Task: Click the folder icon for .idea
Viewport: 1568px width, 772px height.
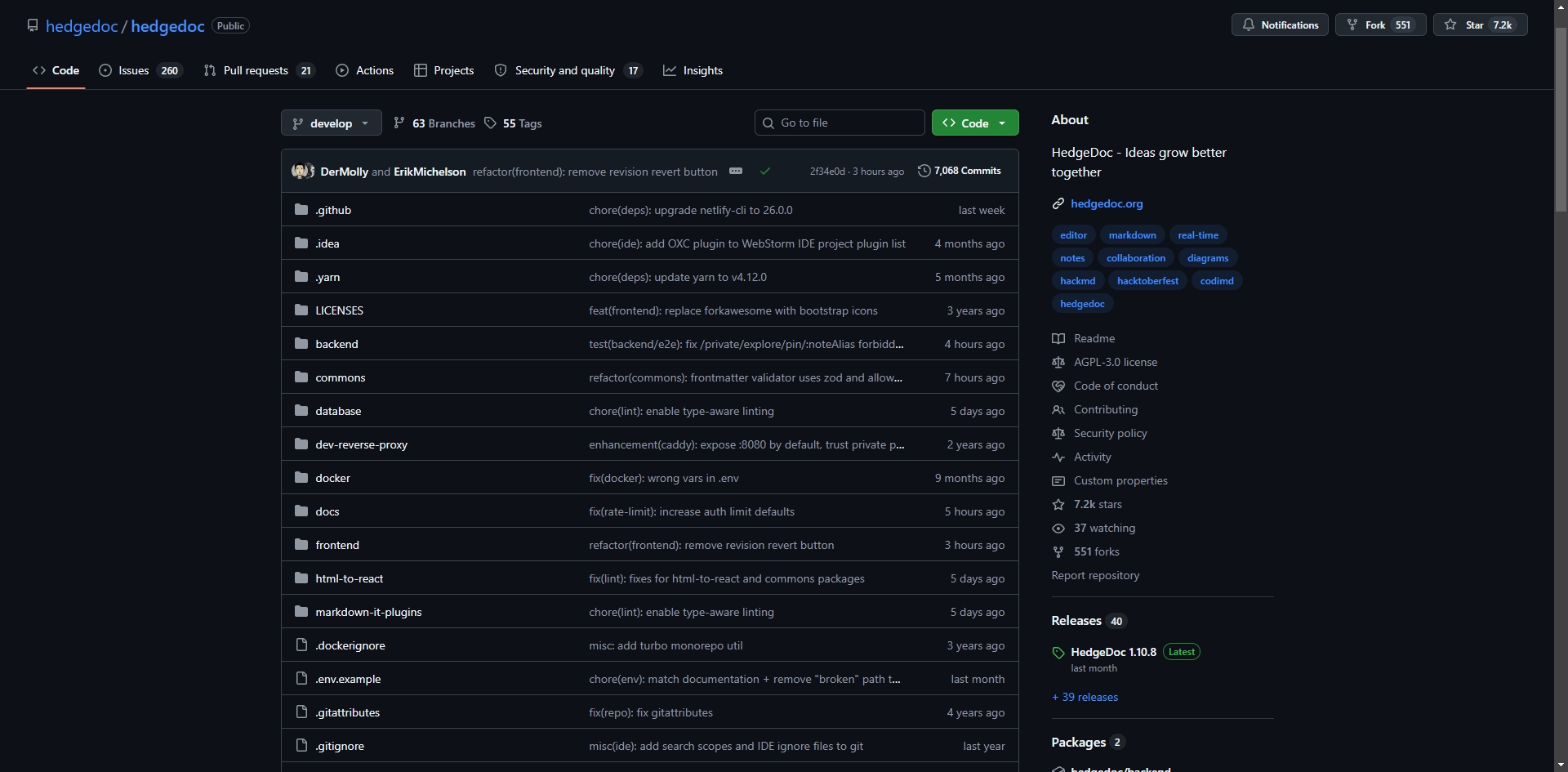Action: 301,243
